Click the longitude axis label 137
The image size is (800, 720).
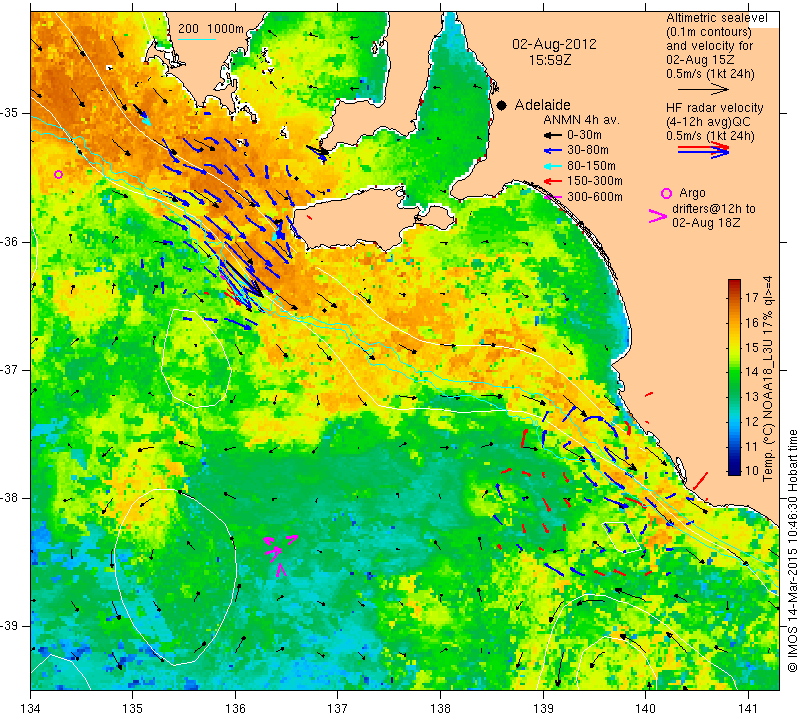tap(338, 709)
